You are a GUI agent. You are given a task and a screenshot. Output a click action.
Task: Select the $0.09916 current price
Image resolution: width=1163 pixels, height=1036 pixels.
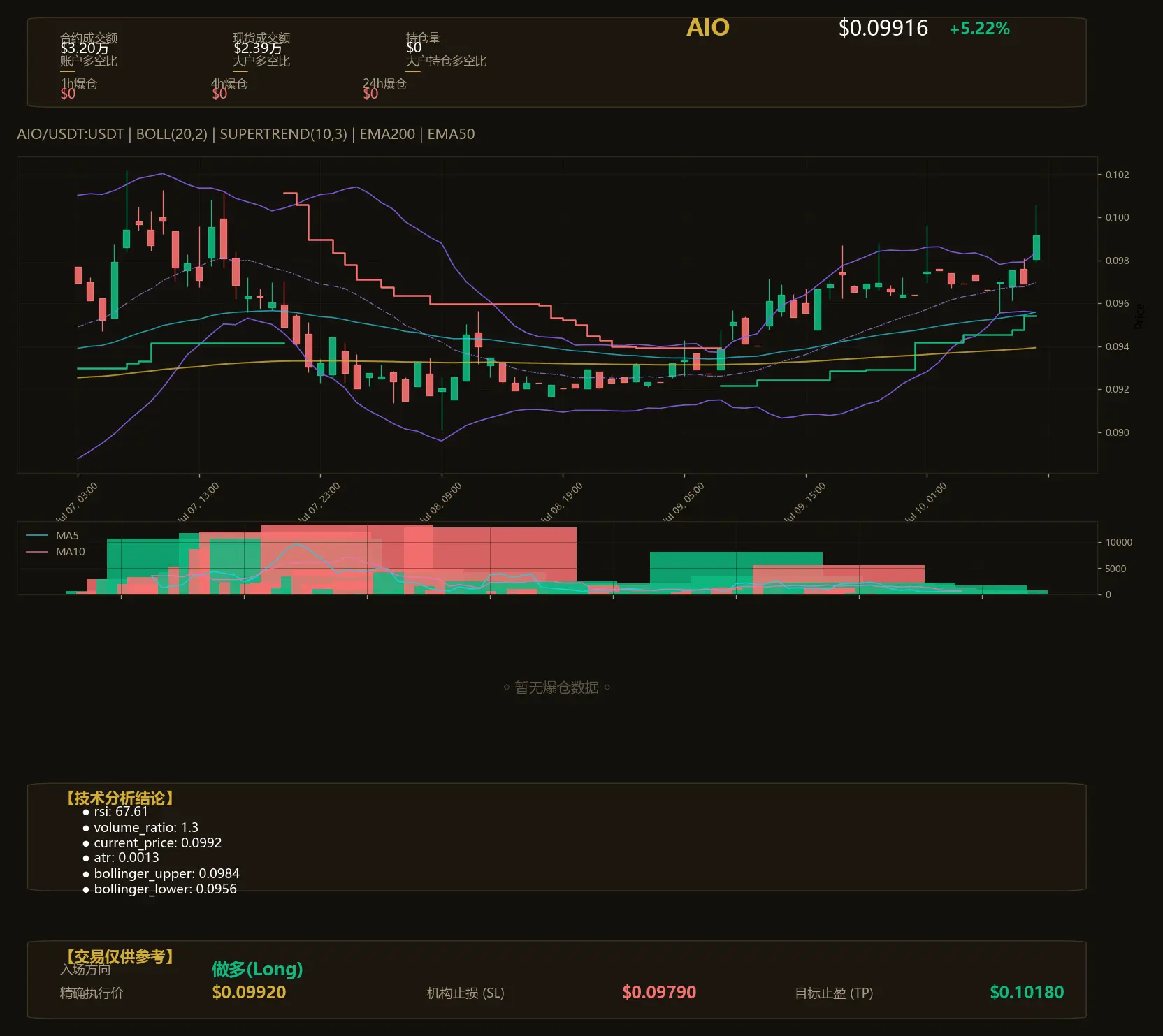click(x=883, y=28)
